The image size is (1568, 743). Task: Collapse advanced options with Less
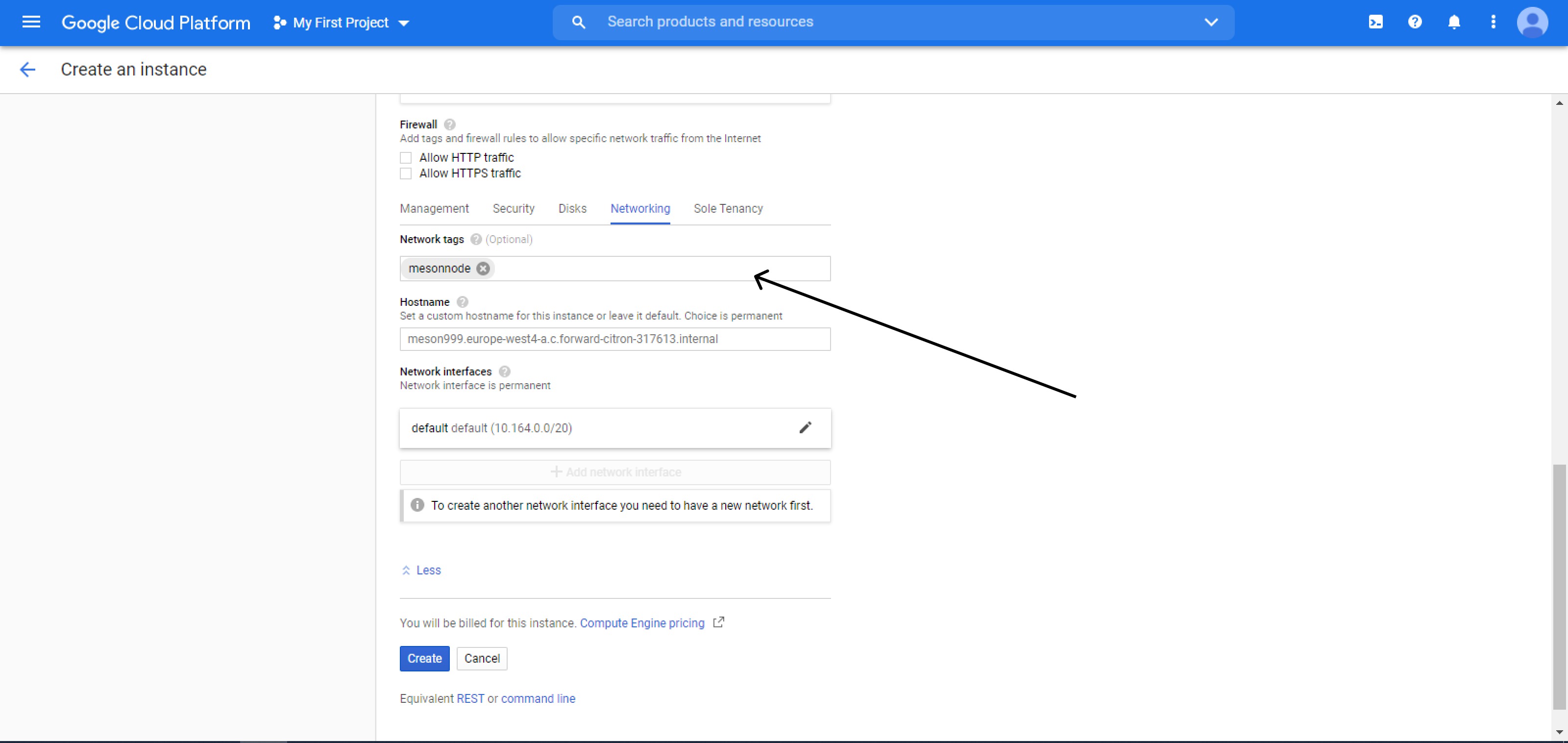(x=421, y=570)
